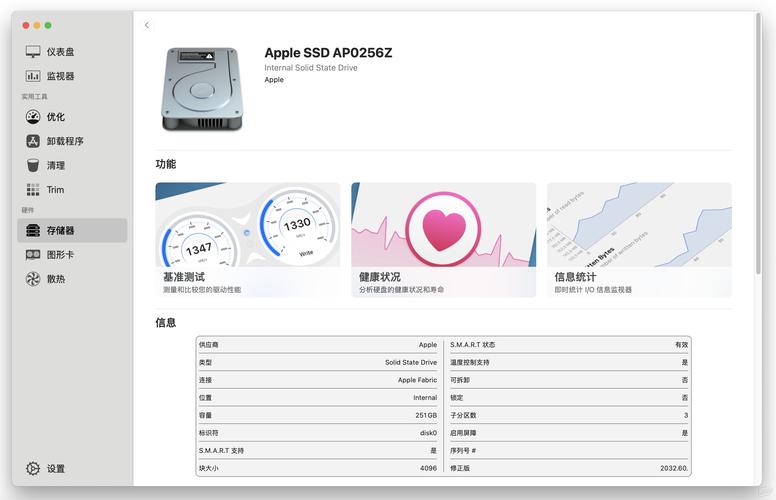Image resolution: width=776 pixels, height=500 pixels.
Task: Select the 优化 gauge icon
Action: pyautogui.click(x=33, y=117)
